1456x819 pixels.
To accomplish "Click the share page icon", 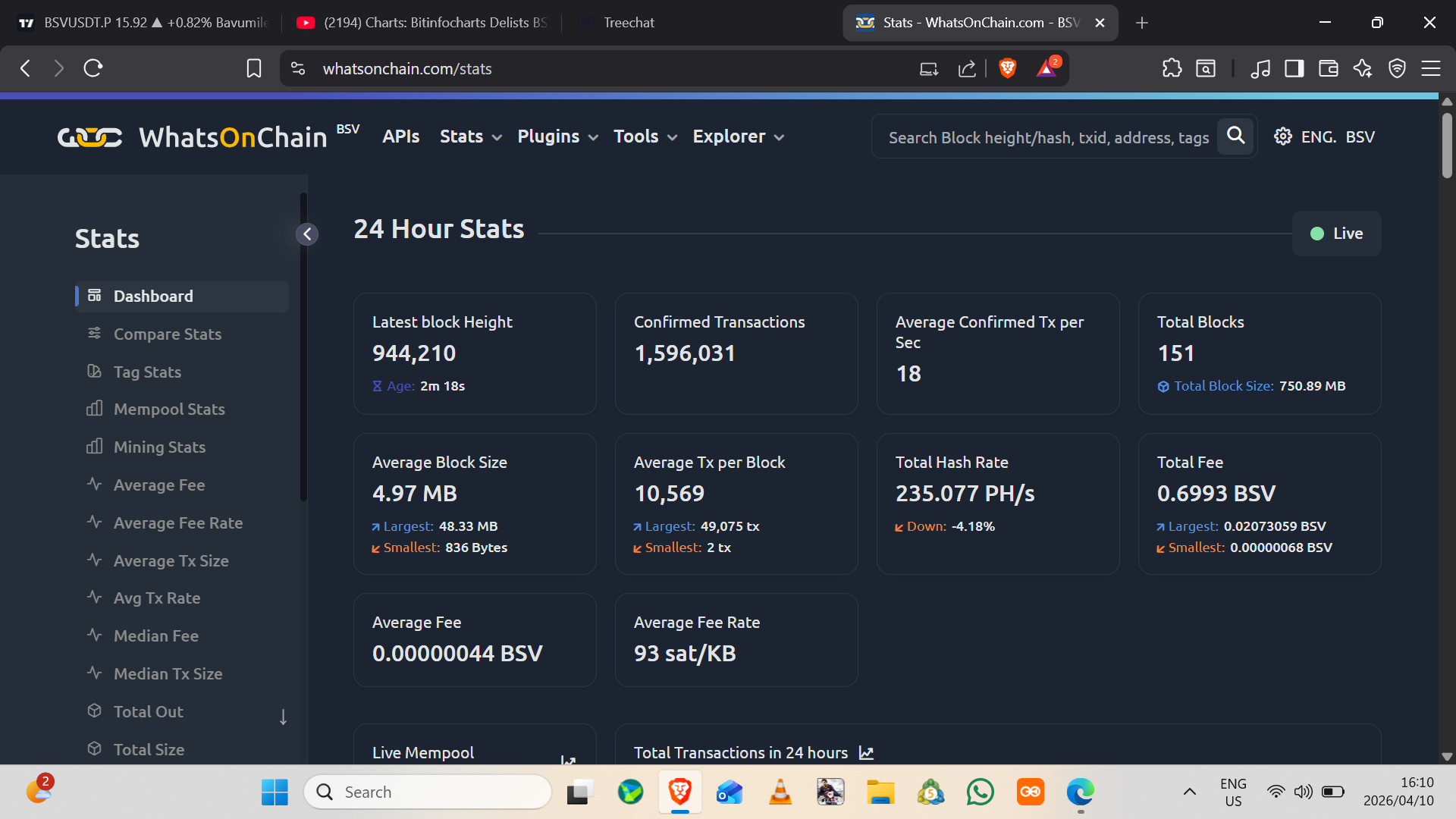I will [966, 69].
